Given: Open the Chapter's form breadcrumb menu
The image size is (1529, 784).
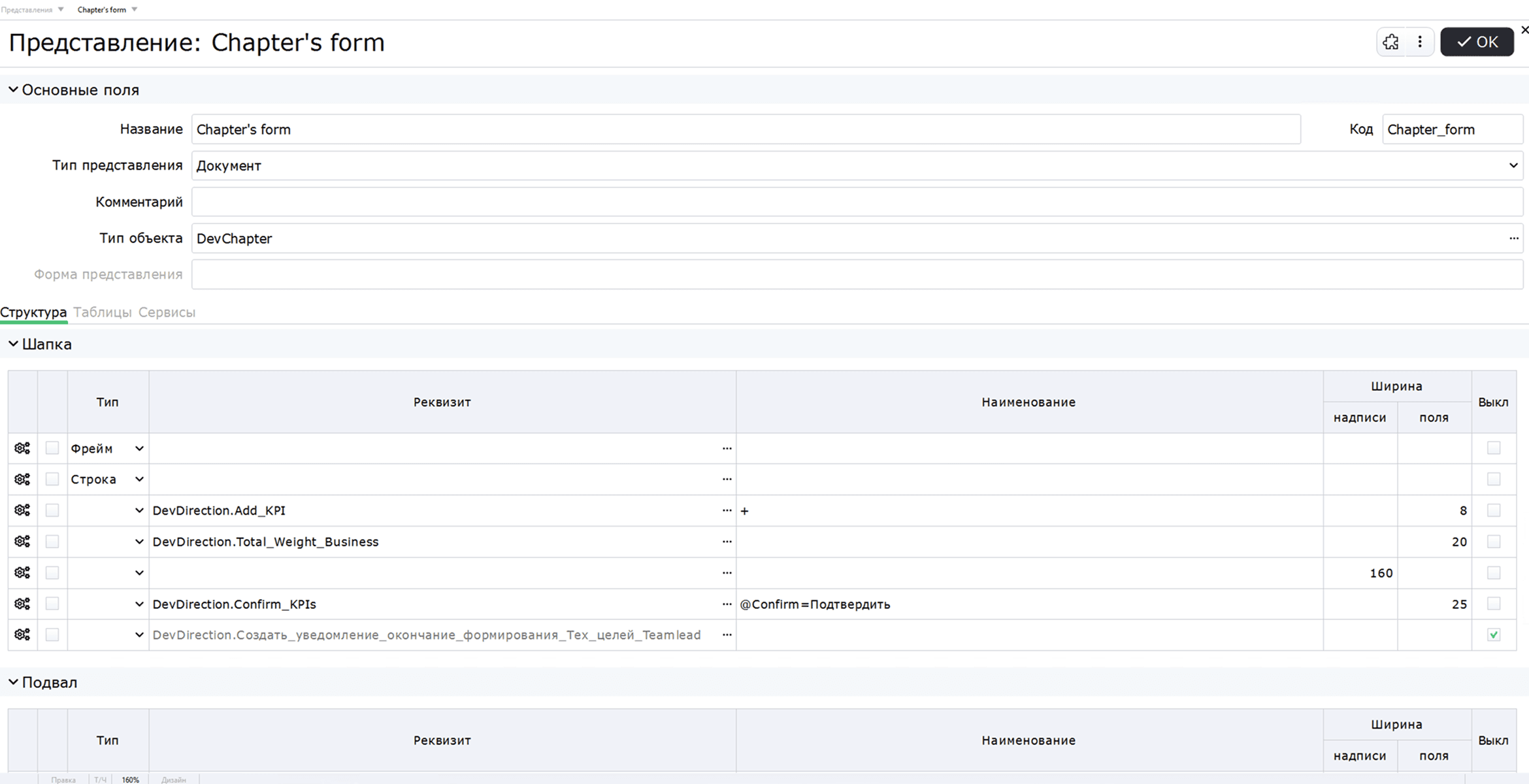Looking at the screenshot, I should point(134,10).
